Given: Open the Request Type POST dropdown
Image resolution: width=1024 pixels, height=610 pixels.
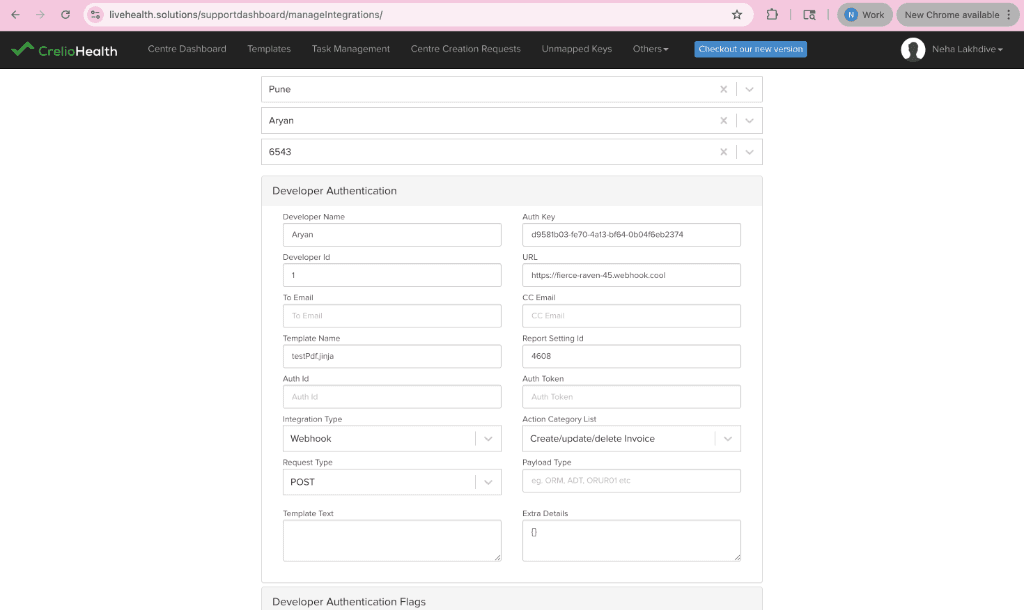Looking at the screenshot, I should (392, 482).
